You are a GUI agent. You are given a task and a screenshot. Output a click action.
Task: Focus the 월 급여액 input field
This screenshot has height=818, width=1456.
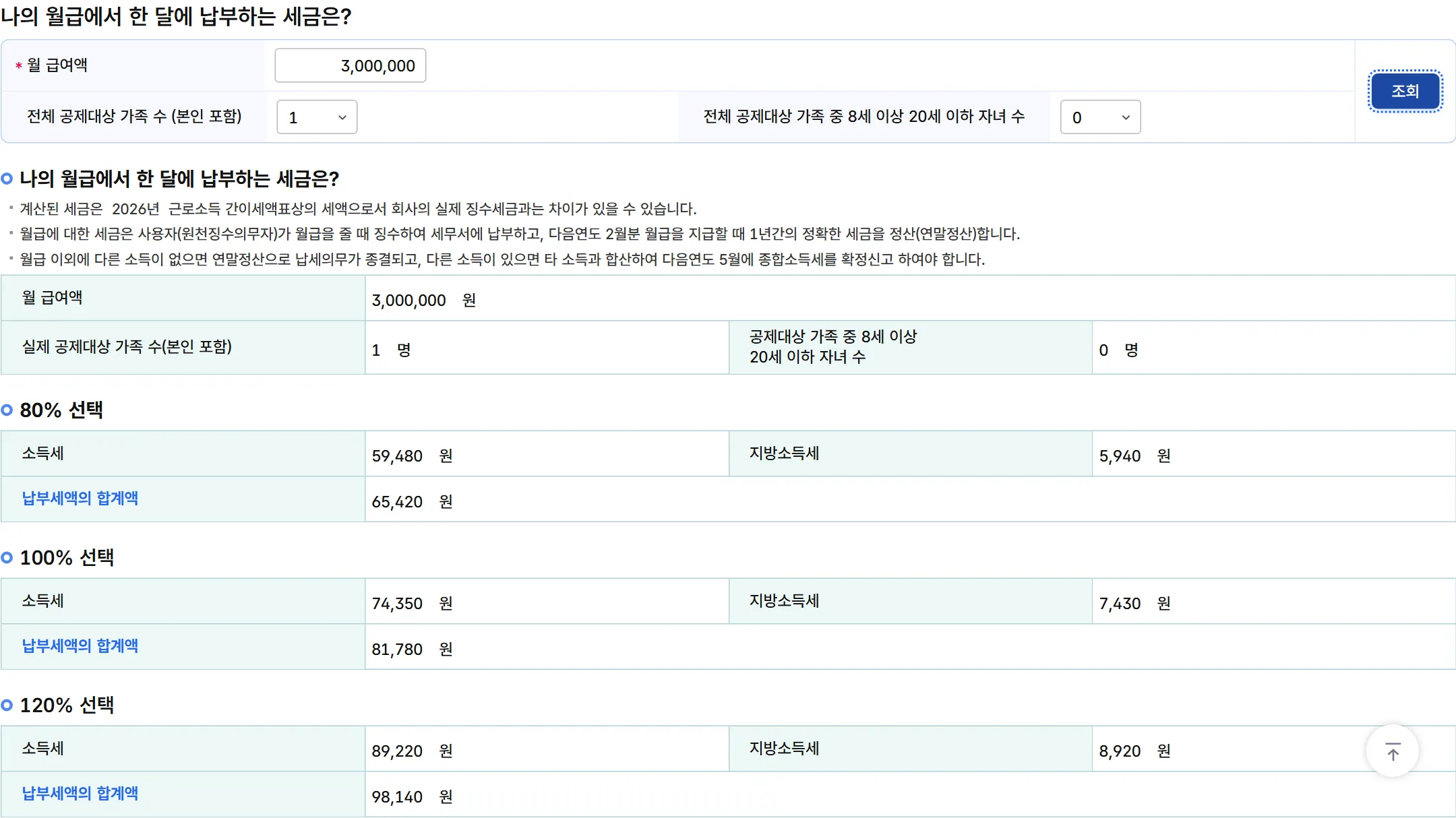click(351, 65)
